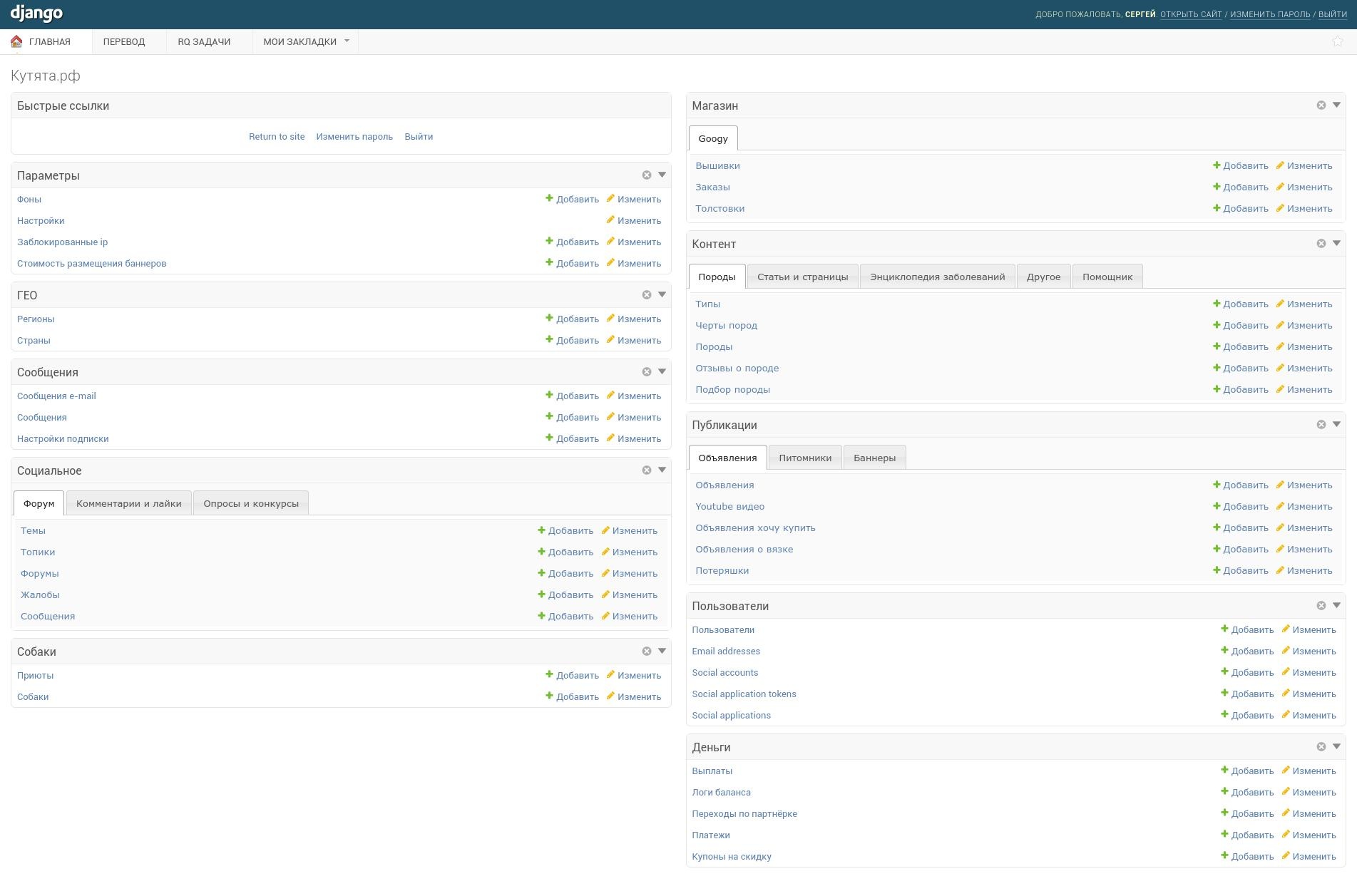The image size is (1357, 896).
Task: Click the close icon on the Деньги panel
Action: click(1321, 747)
